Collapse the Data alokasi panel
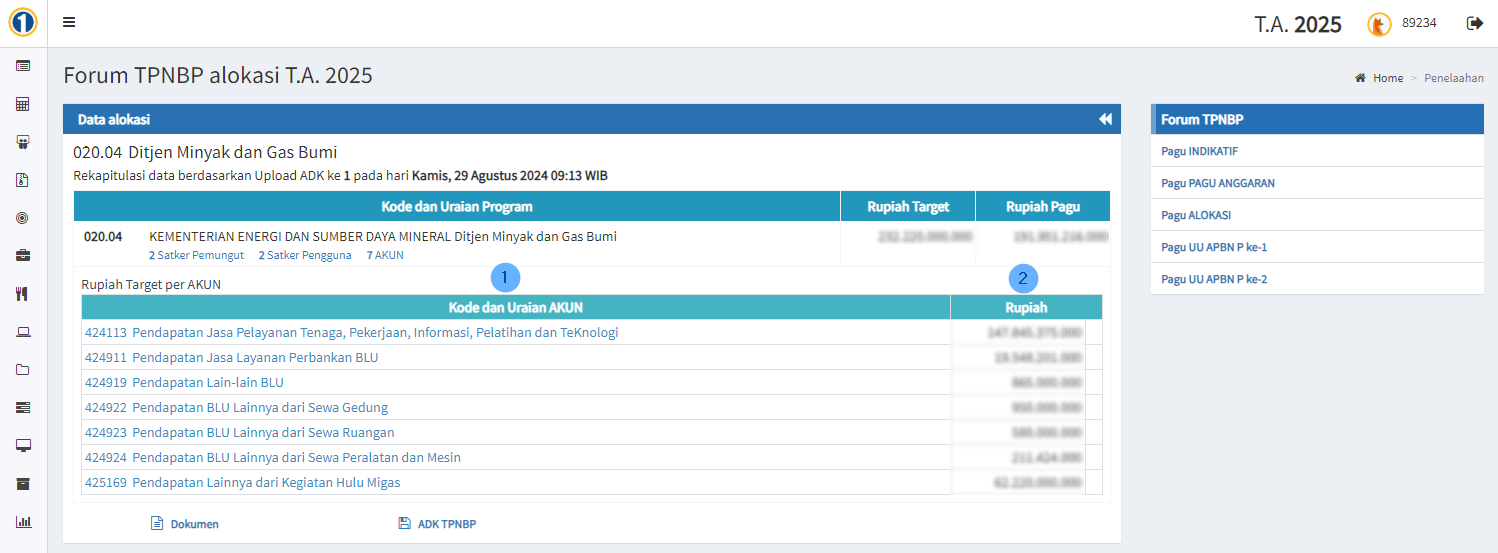Screen dimensions: 1498x553 (x=1105, y=119)
